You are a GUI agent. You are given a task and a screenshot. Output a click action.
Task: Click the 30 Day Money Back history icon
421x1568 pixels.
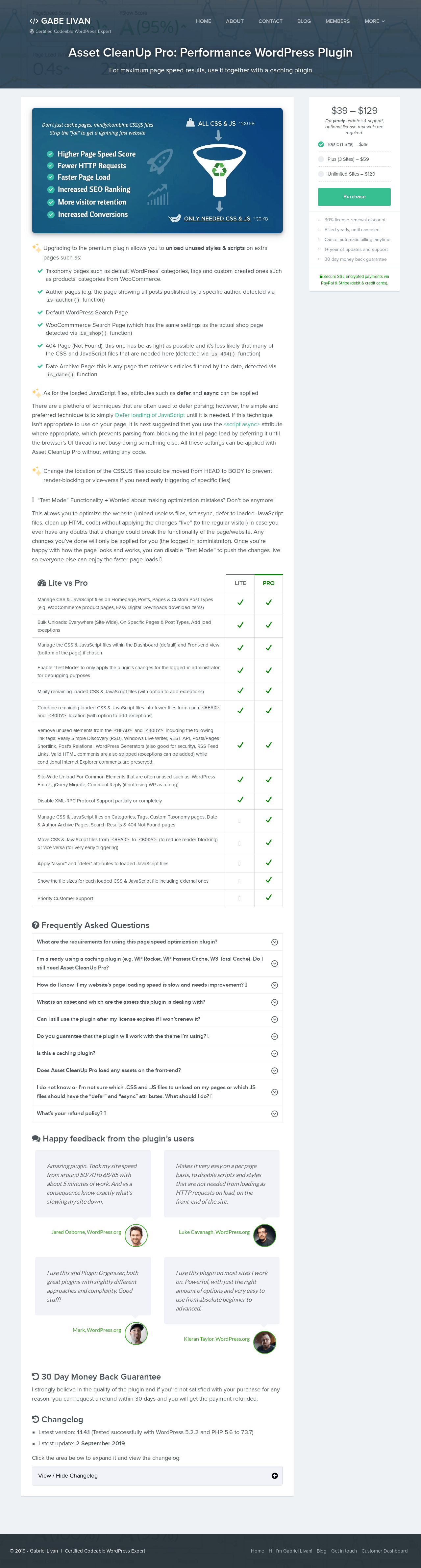coord(35,1376)
